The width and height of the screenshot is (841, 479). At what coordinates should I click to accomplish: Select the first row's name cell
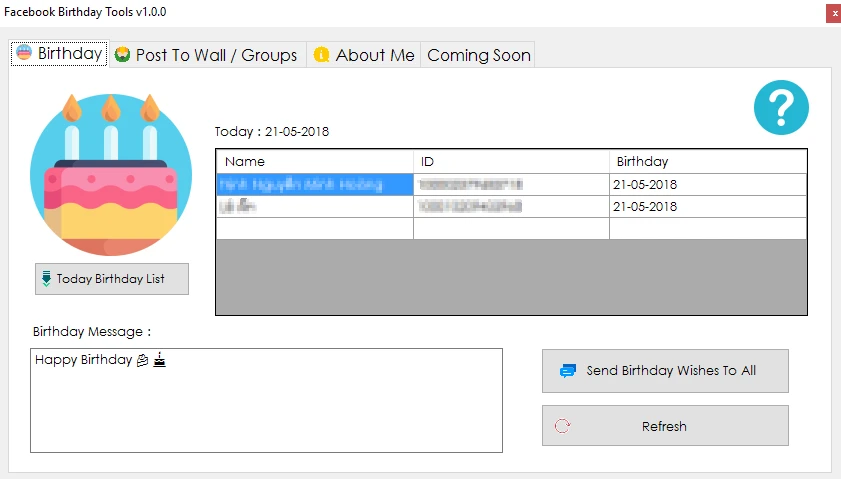pyautogui.click(x=314, y=185)
